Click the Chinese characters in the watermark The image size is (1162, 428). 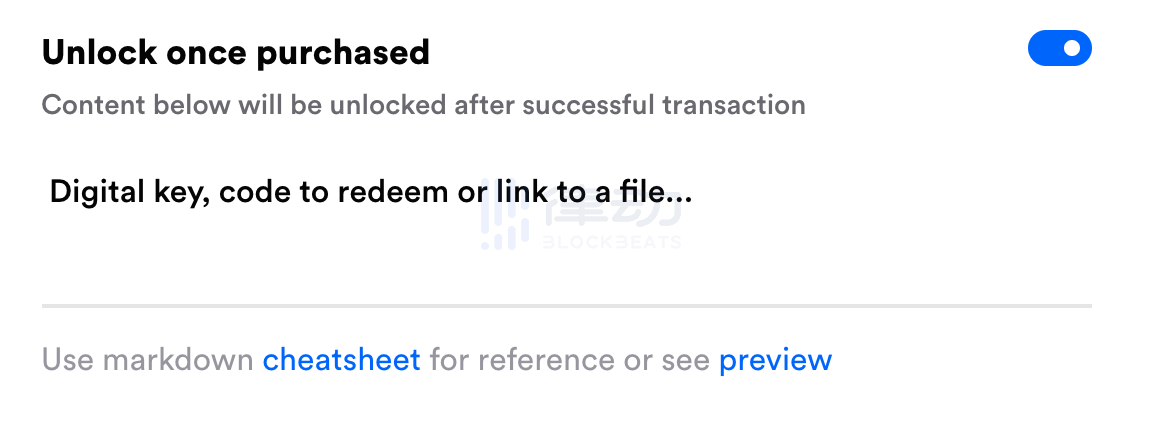[x=612, y=212]
